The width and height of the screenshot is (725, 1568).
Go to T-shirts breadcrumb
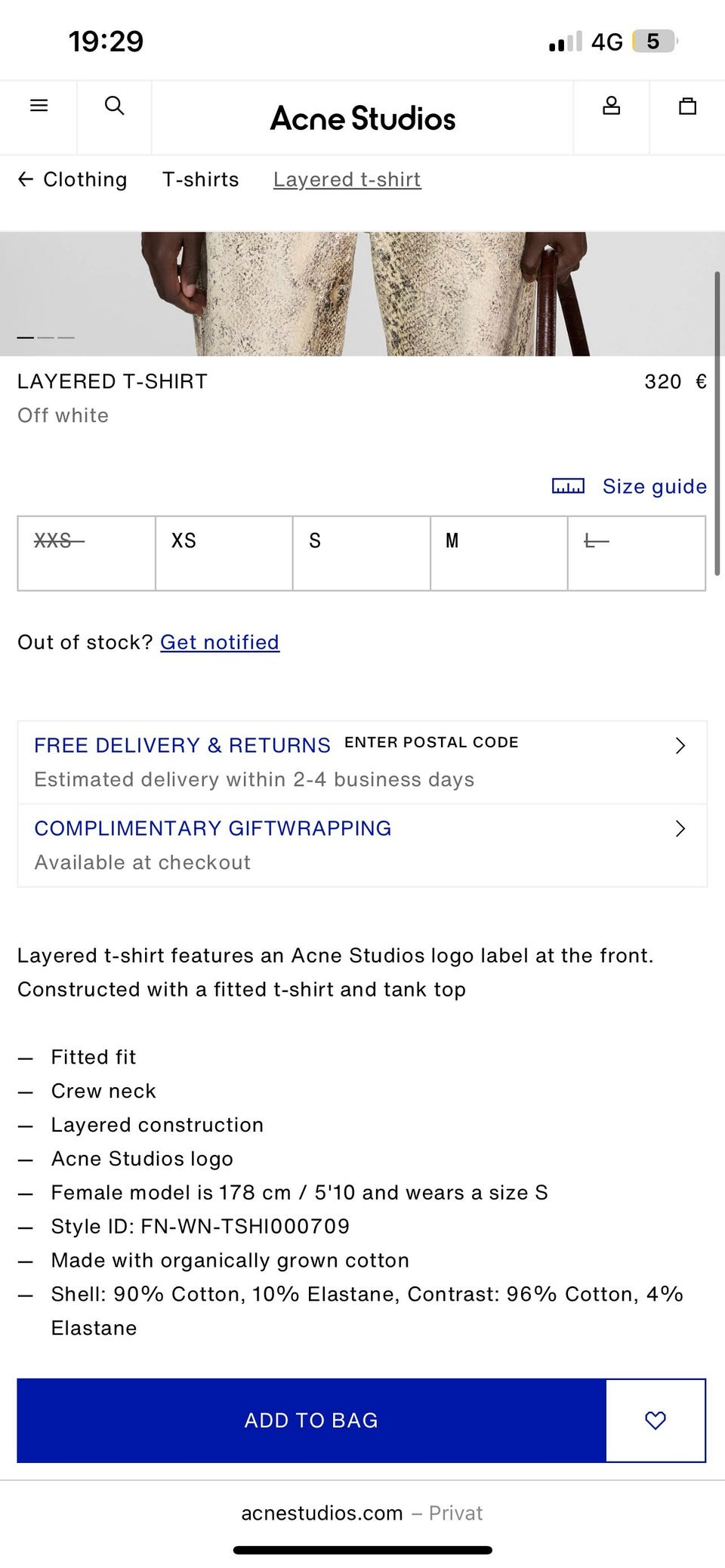coord(200,180)
